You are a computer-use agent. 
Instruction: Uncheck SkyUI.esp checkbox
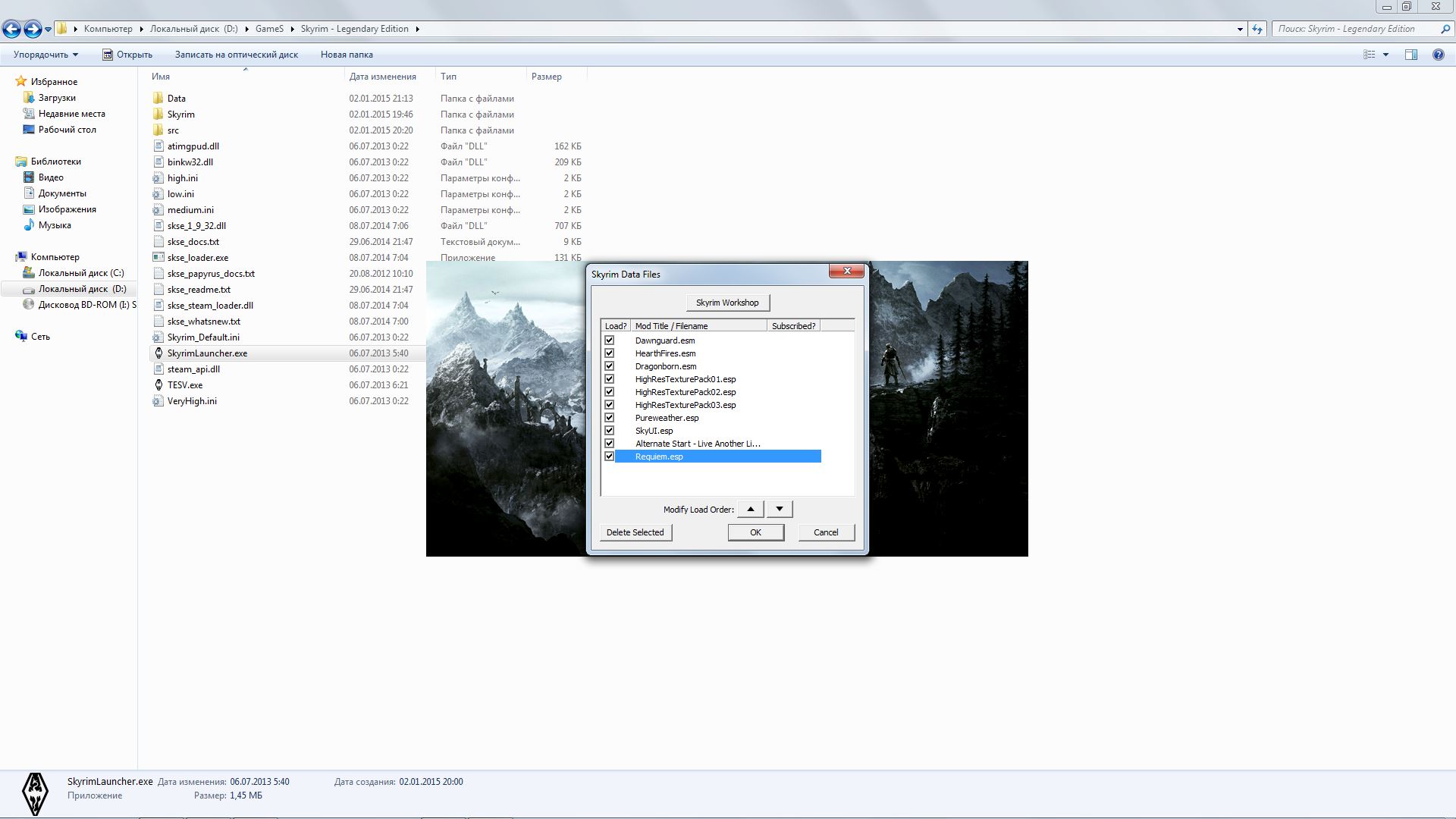609,430
